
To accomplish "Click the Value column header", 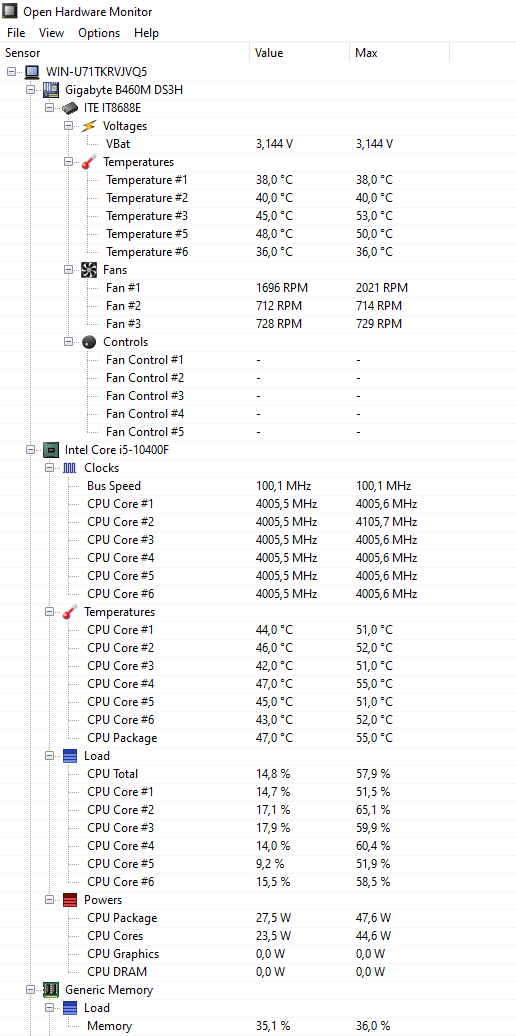I will tap(299, 53).
